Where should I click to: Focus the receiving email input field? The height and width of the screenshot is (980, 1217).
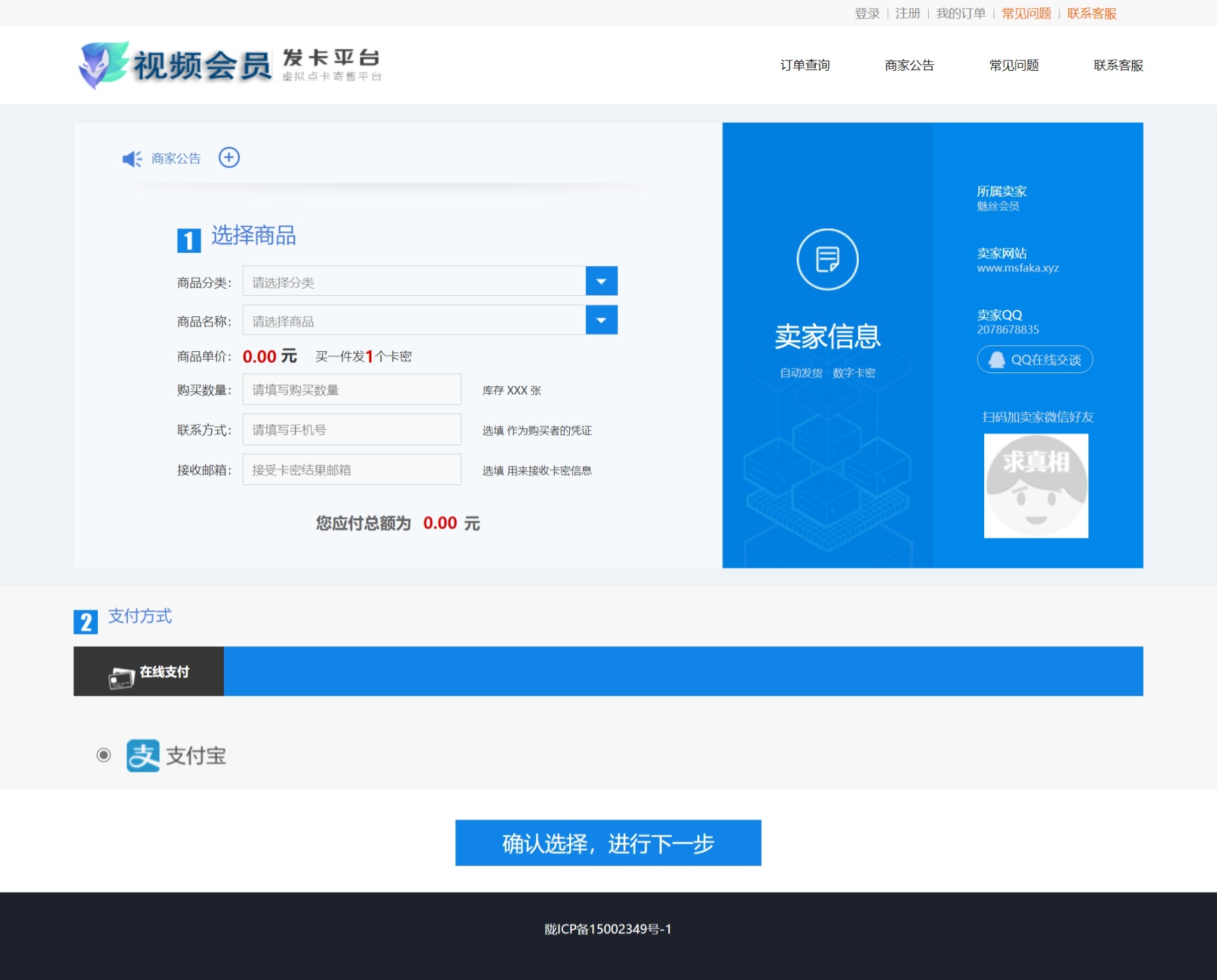pos(352,469)
